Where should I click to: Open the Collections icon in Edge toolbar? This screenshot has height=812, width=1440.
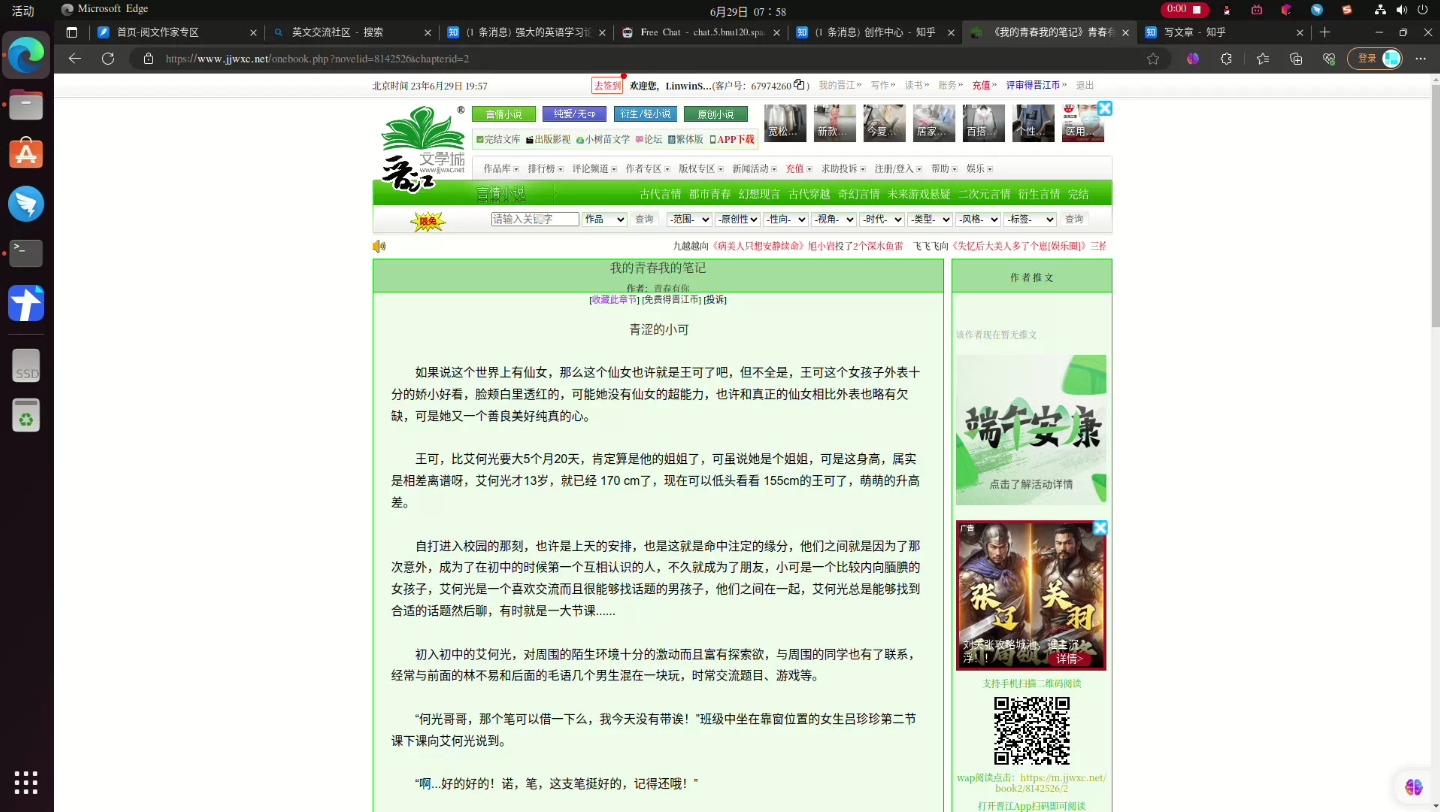click(x=1296, y=58)
